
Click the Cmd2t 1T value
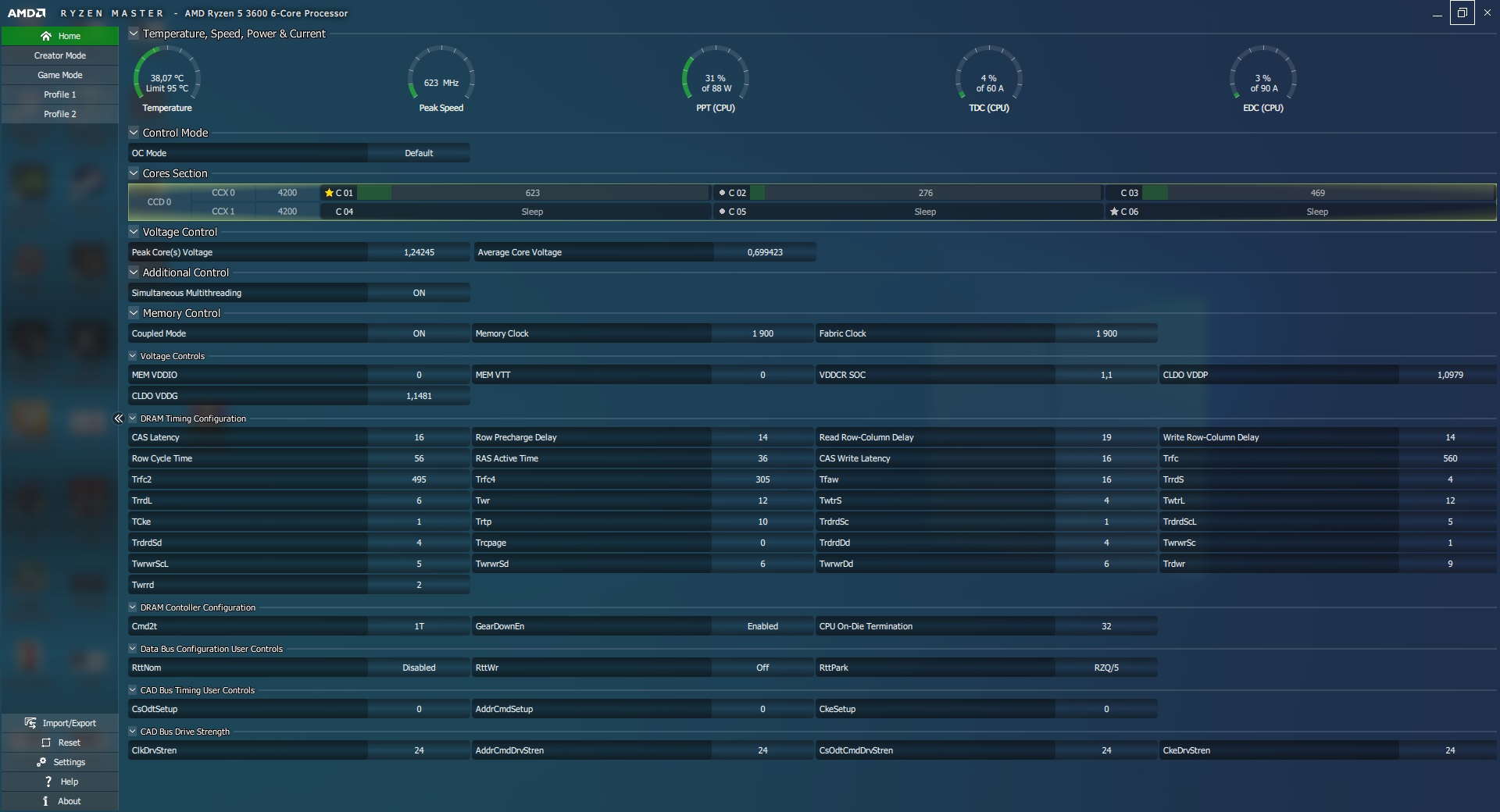coord(419,626)
